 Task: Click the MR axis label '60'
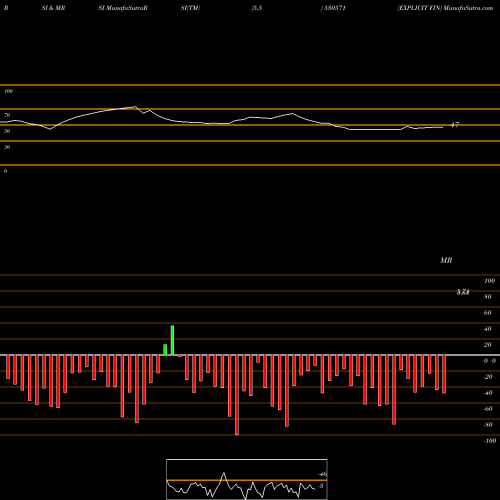[x=488, y=313]
